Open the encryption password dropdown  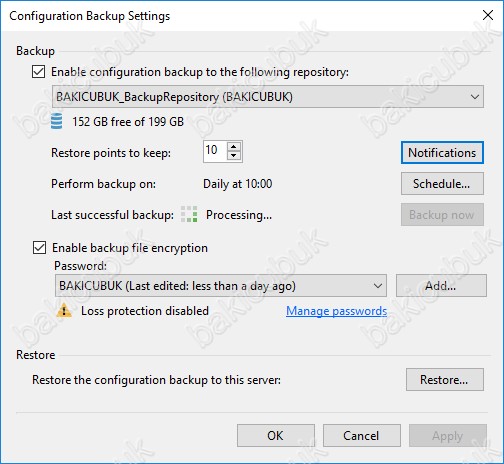pyautogui.click(x=221, y=286)
